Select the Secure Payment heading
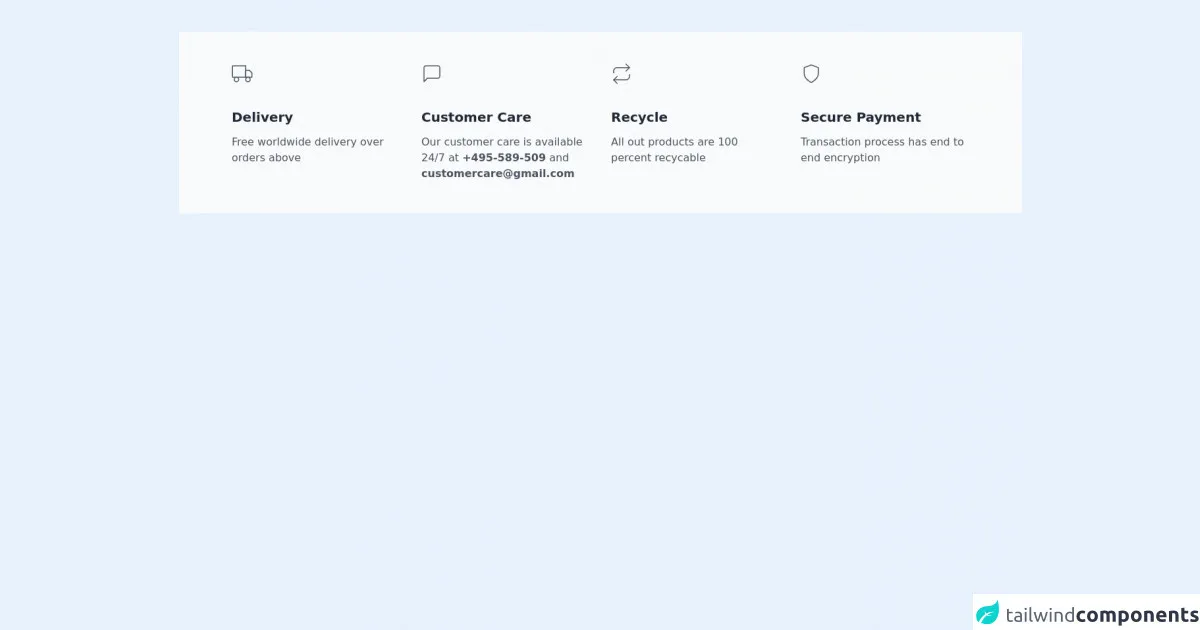Image resolution: width=1200 pixels, height=630 pixels. 860,117
